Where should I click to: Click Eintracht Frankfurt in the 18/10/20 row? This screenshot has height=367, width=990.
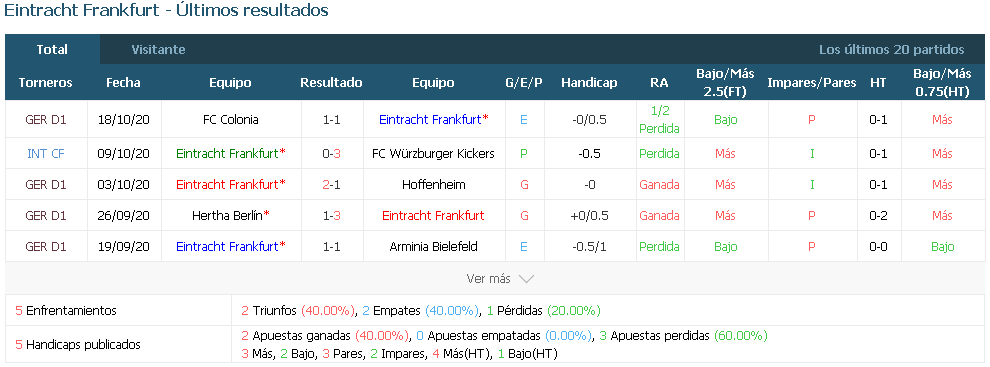[433, 119]
